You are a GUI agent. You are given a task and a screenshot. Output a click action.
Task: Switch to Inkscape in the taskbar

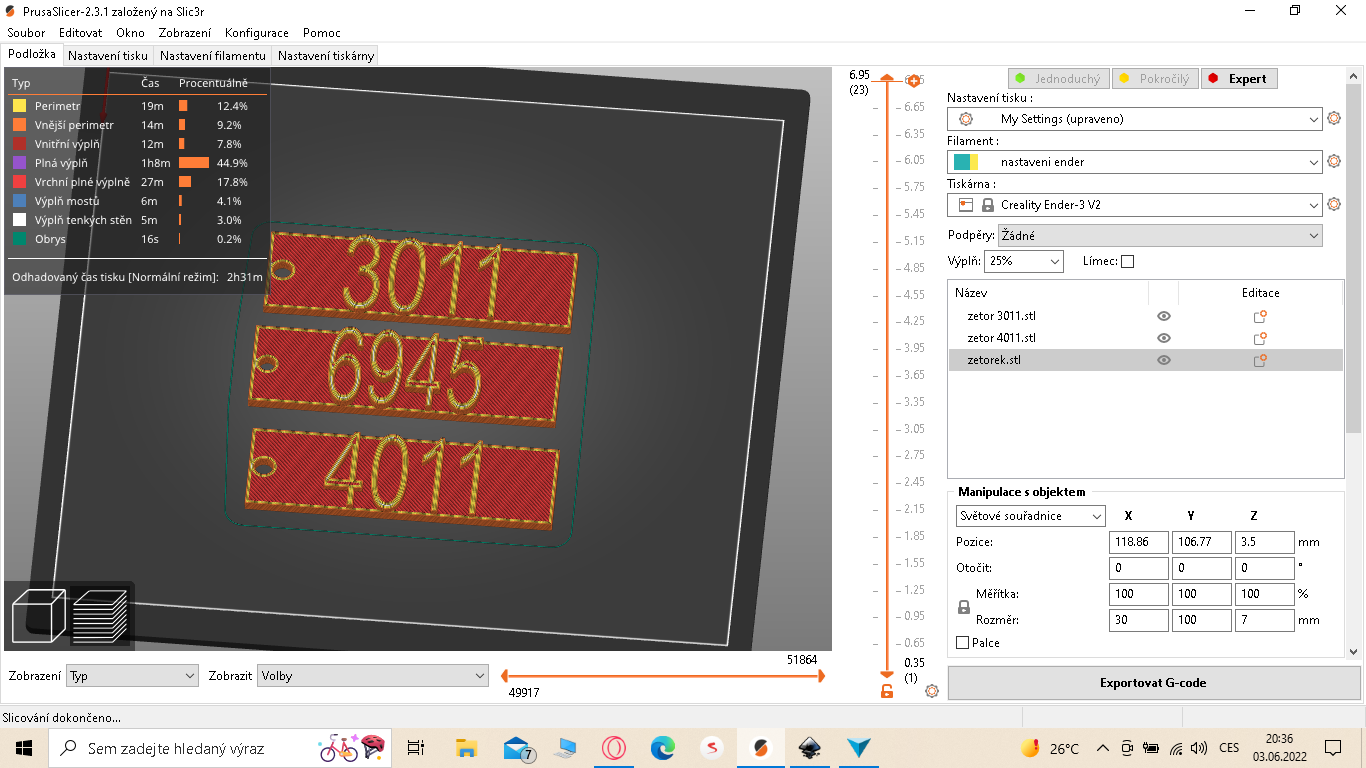pyautogui.click(x=809, y=747)
